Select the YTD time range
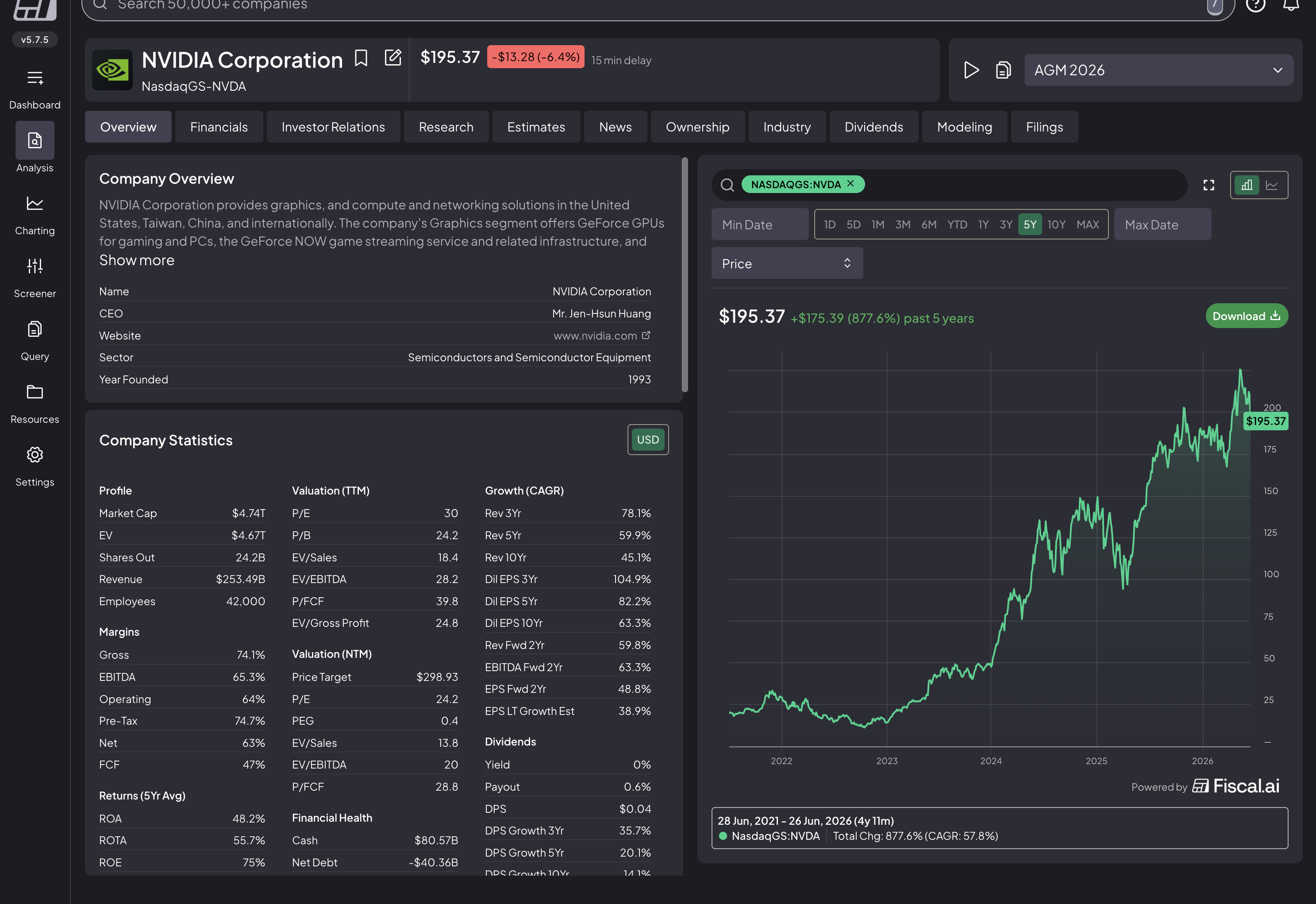Image resolution: width=1316 pixels, height=904 pixels. (957, 224)
